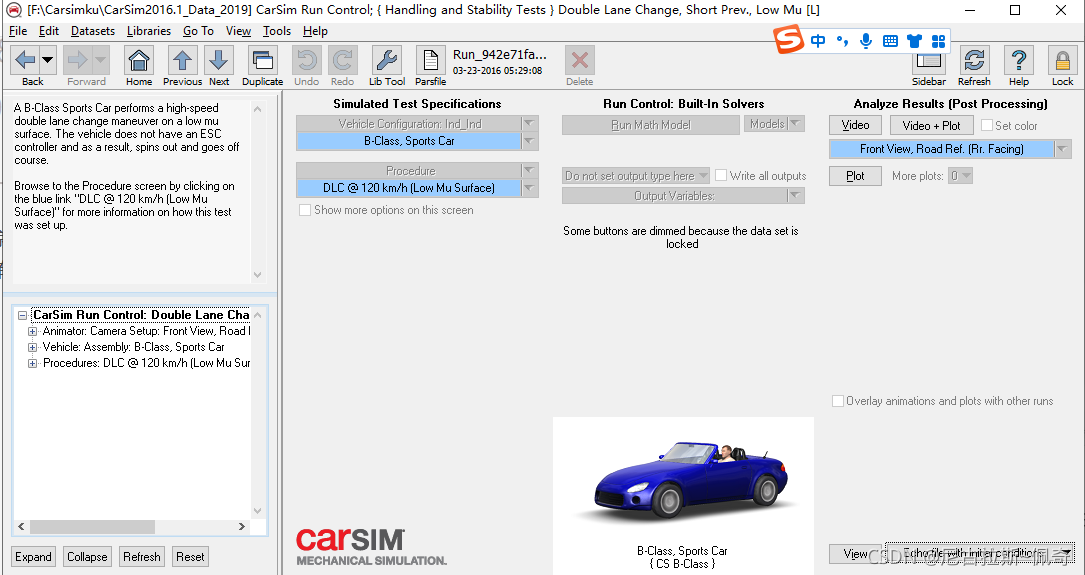Click the skin shirt icon in IME bar
This screenshot has height=575, width=1085.
tap(914, 42)
